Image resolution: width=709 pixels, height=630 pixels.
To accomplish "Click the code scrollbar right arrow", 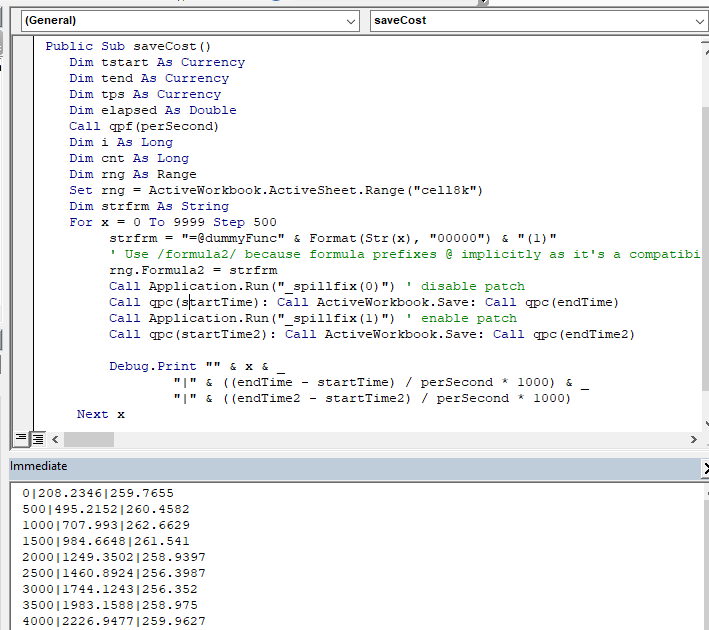I will [694, 439].
